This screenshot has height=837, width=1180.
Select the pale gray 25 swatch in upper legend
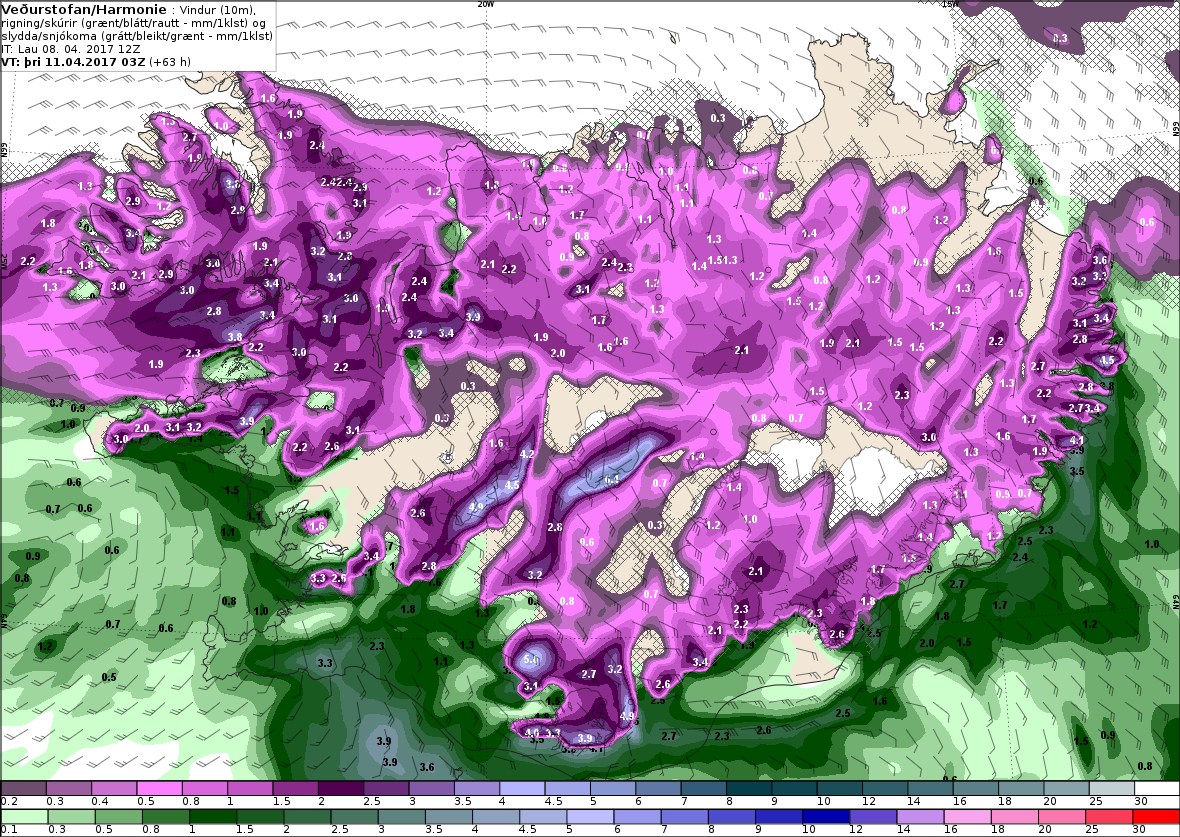pyautogui.click(x=1112, y=788)
